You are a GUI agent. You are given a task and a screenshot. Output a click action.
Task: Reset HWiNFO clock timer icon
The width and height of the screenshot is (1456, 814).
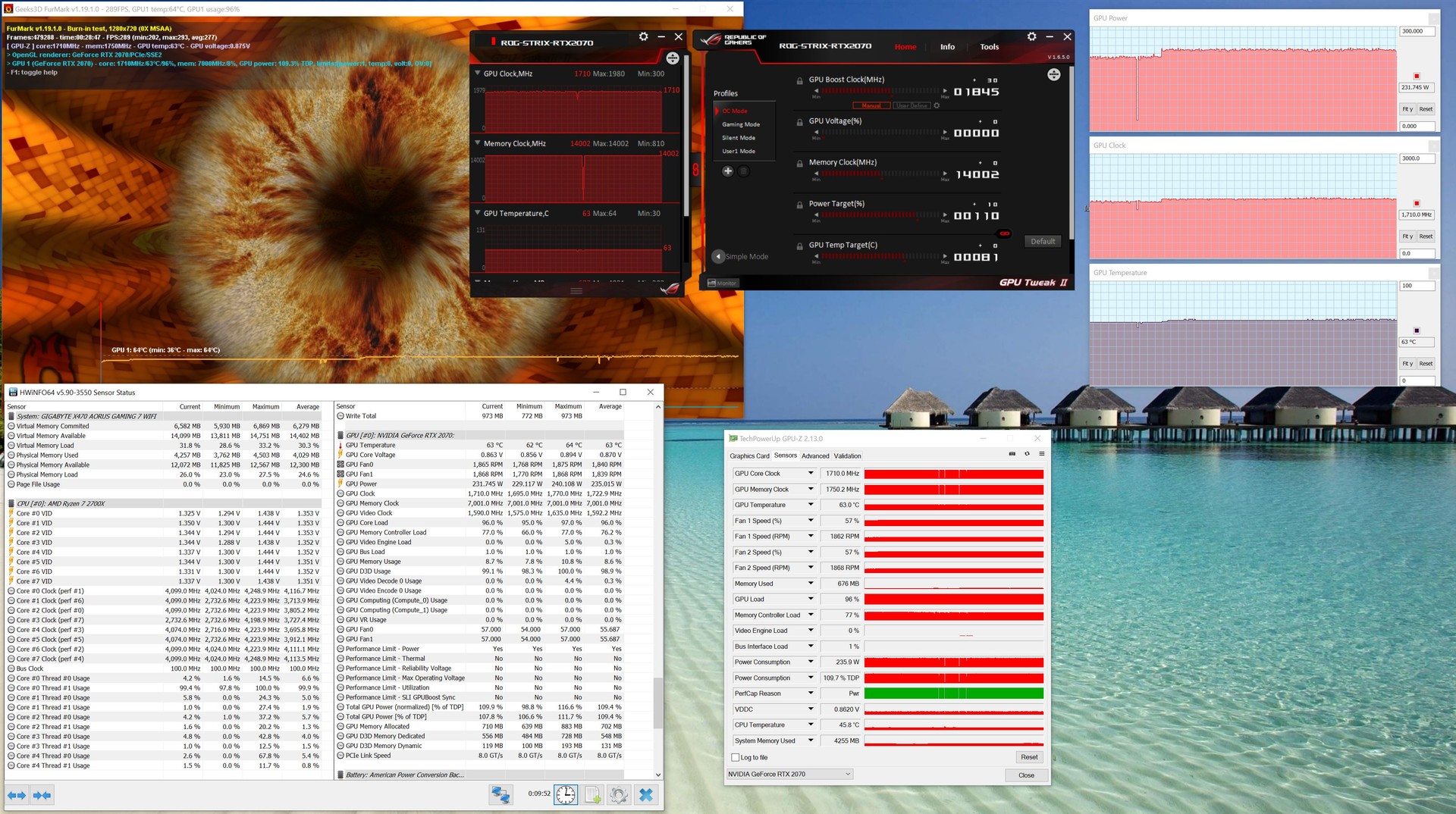click(x=566, y=794)
